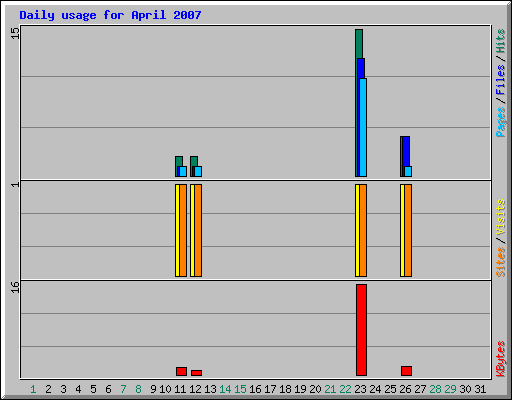This screenshot has width=512, height=400.
Task: Select green day label '14'
Action: (225, 389)
